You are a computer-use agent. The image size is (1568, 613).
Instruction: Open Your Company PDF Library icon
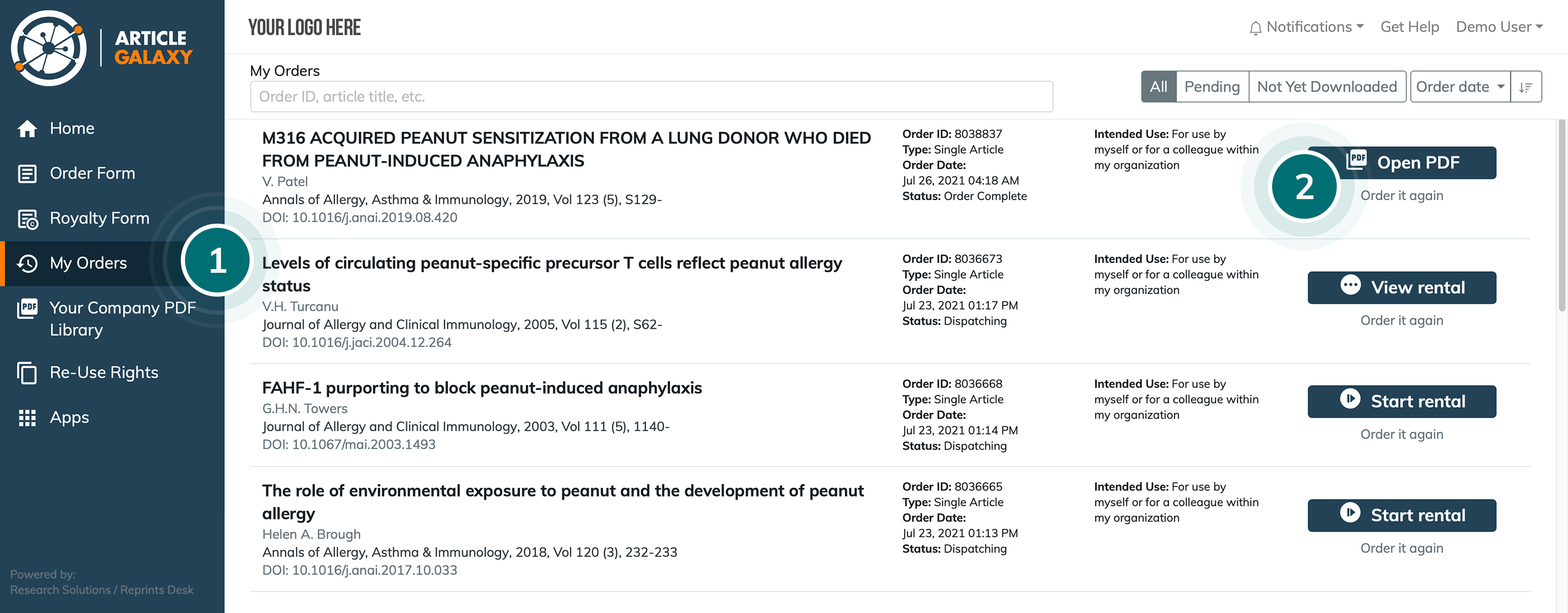27,309
